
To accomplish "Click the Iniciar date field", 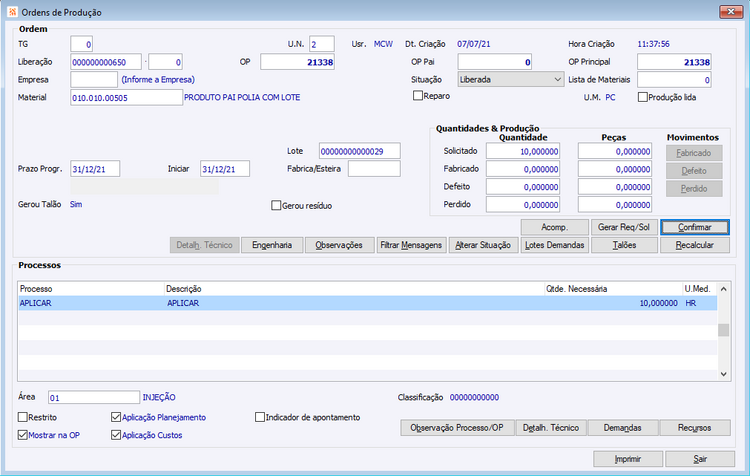I will tap(225, 168).
